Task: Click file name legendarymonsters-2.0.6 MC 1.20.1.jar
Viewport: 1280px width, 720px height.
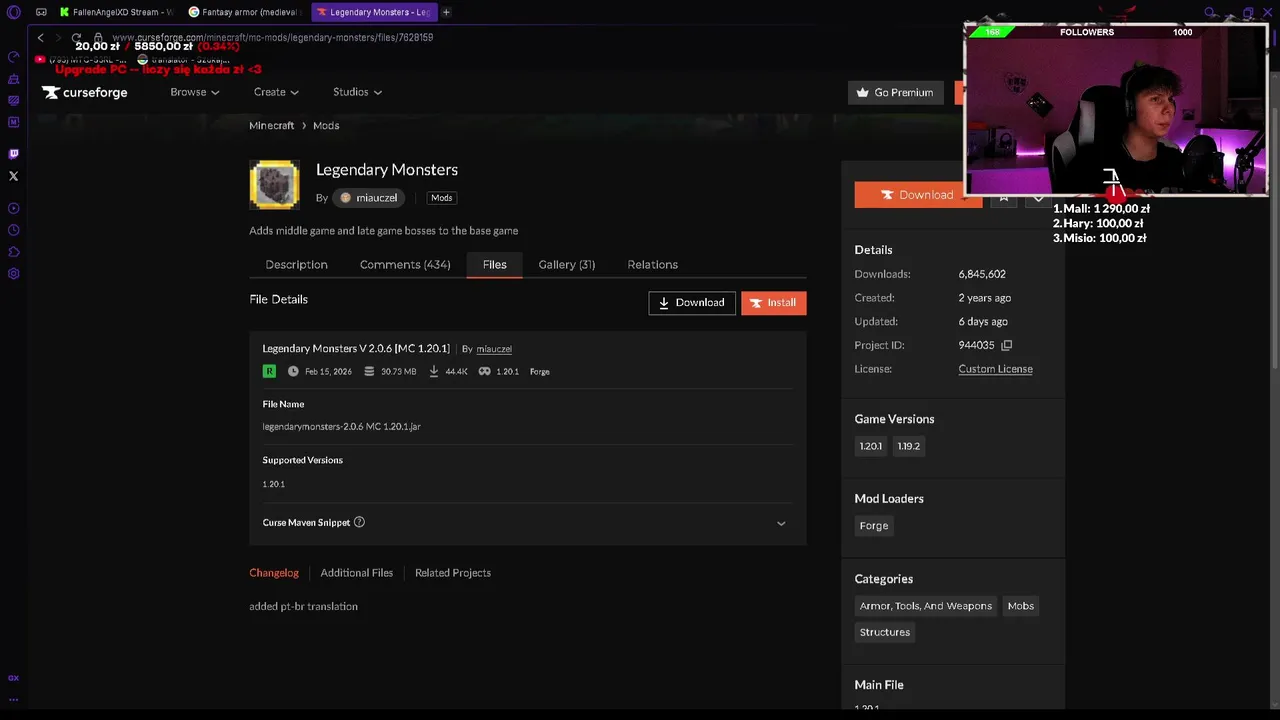Action: pyautogui.click(x=341, y=427)
